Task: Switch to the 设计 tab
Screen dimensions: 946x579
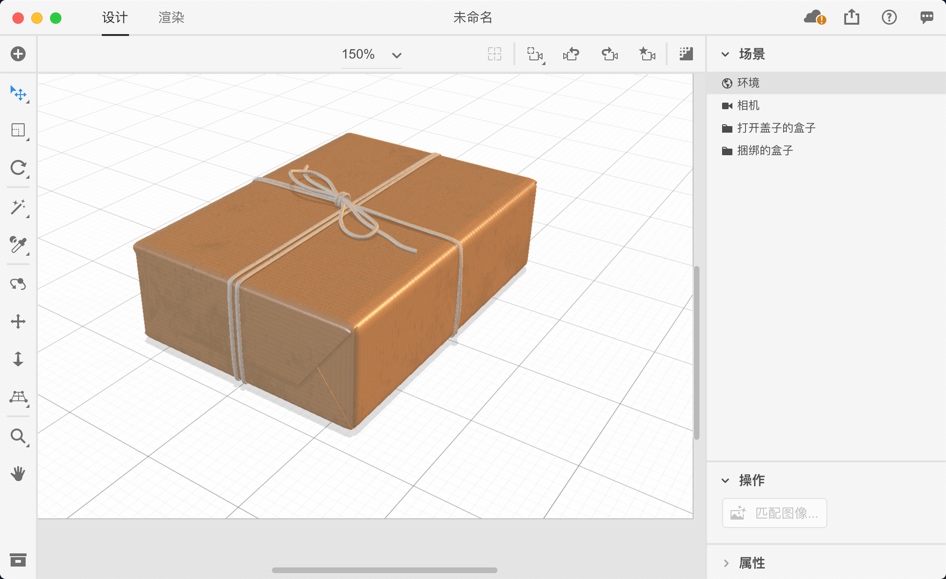Action: click(114, 17)
